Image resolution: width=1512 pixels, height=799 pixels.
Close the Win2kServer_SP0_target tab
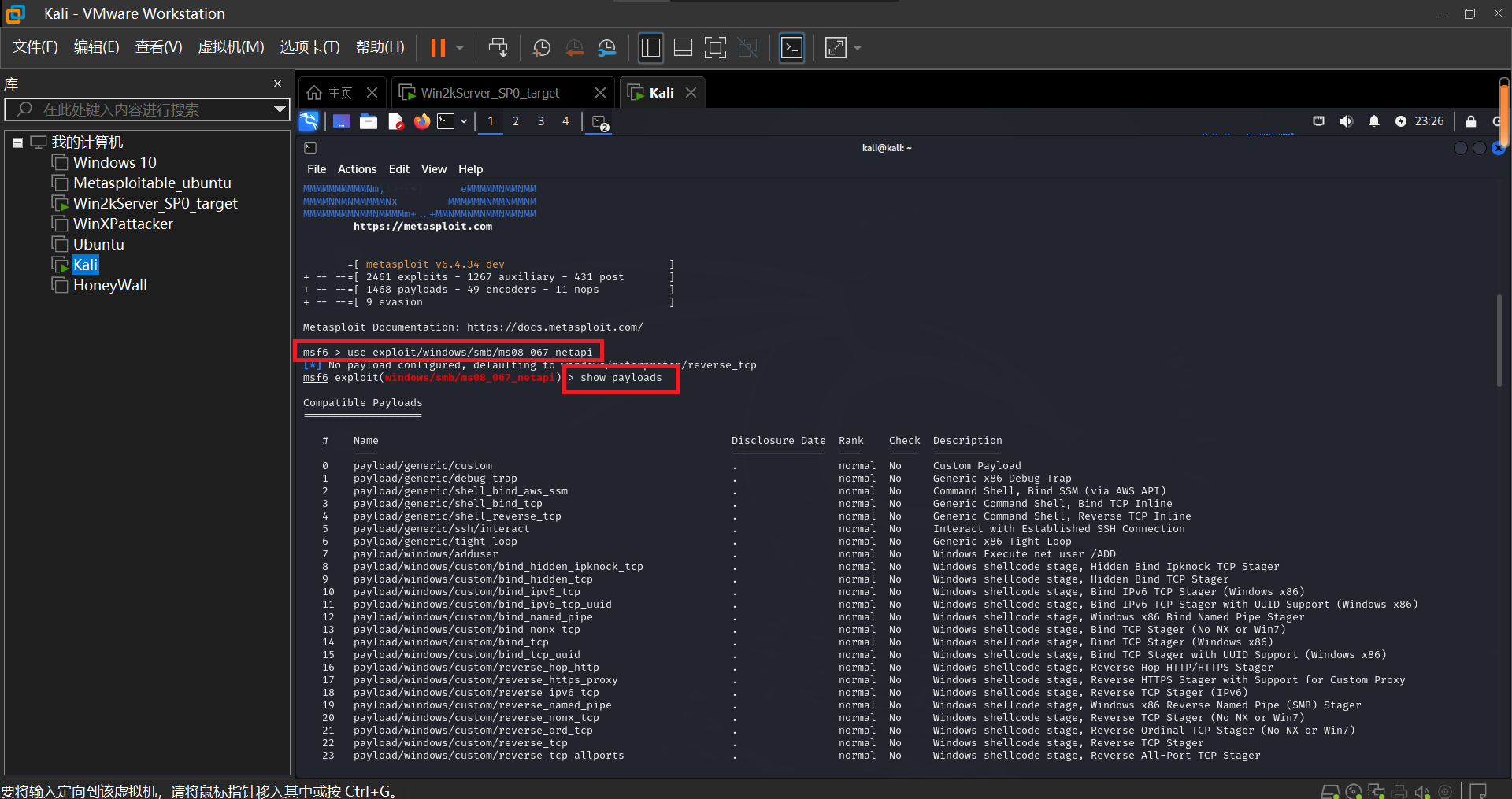pyautogui.click(x=600, y=93)
